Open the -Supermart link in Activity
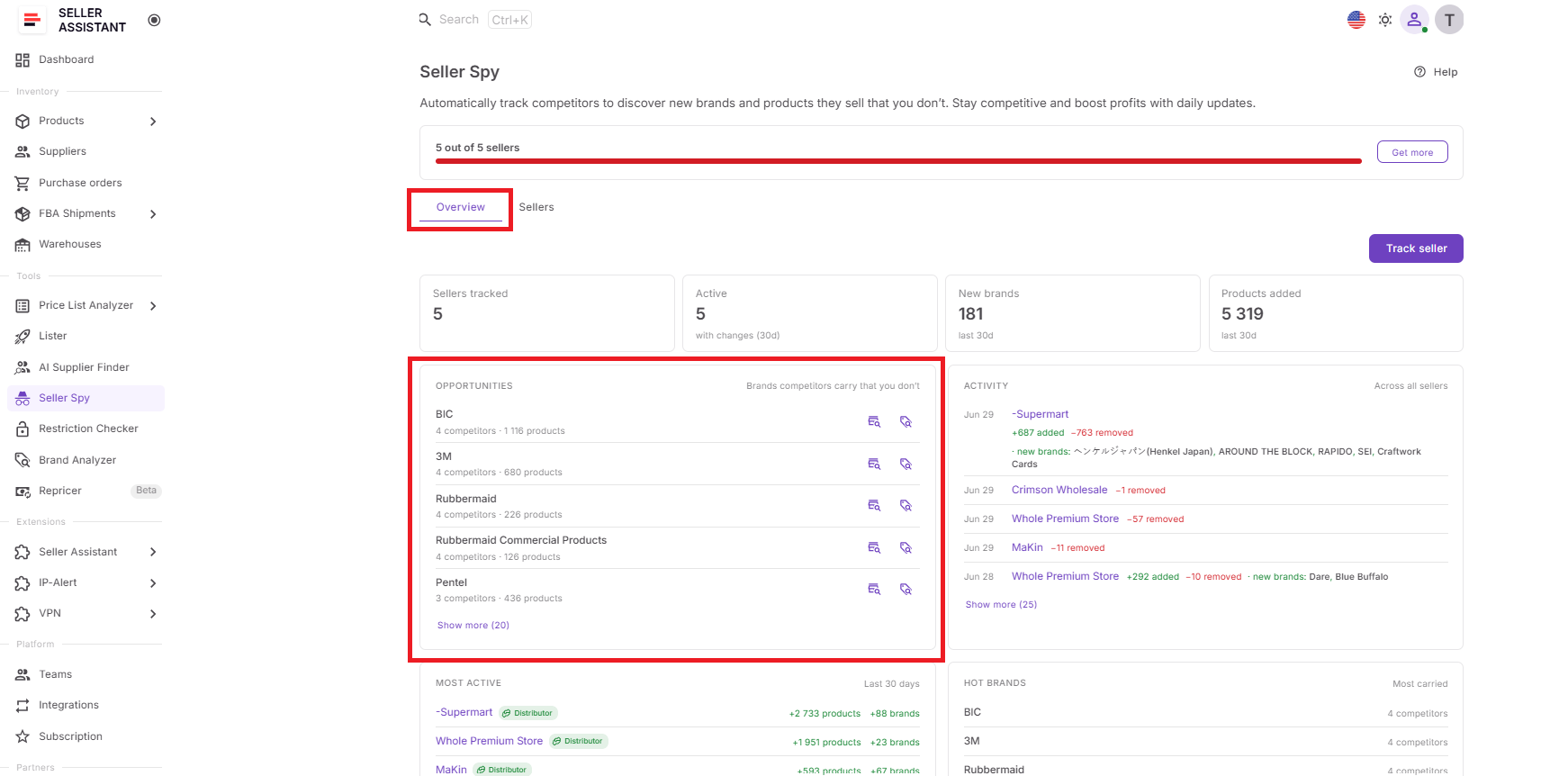 (1040, 414)
